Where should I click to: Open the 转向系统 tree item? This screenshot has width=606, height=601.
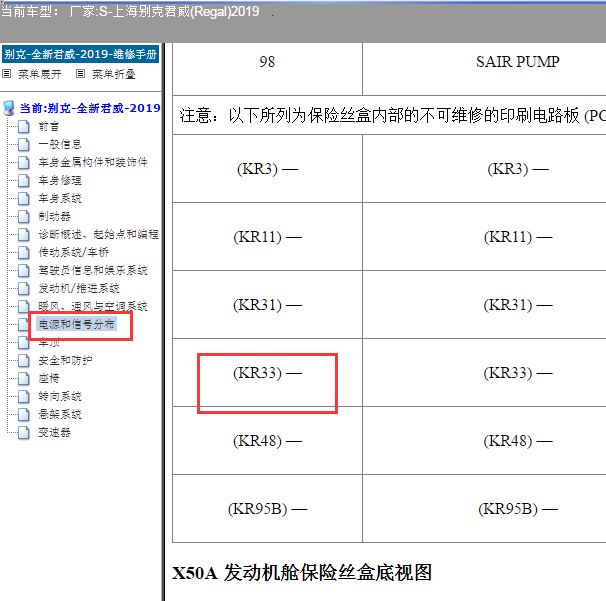[60, 396]
